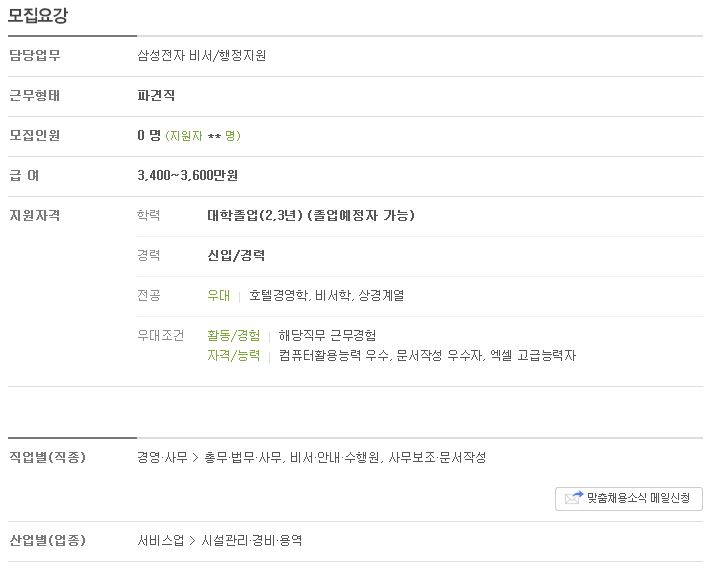Open the 시설관리·경비·용역 industry link
This screenshot has height=573, width=720.
(x=252, y=540)
